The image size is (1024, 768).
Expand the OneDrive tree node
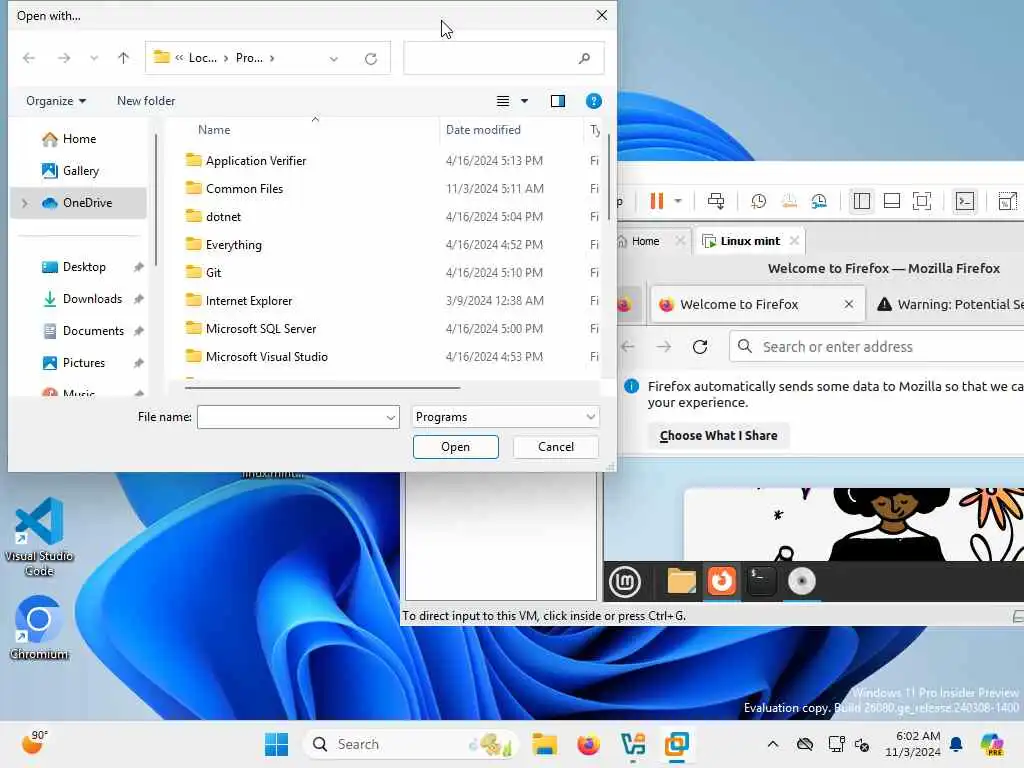pyautogui.click(x=25, y=203)
